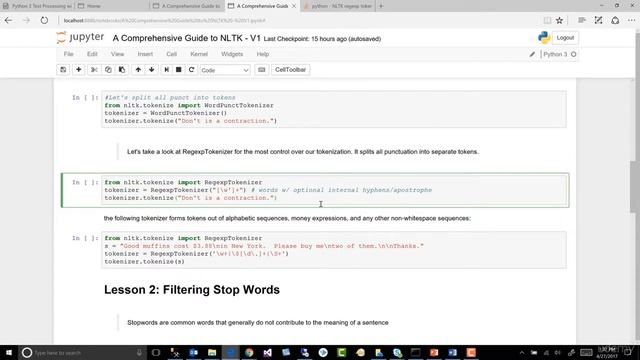640x360 pixels.
Task: Click the Save and Checkpoint toolbar icon
Action: [x=63, y=70]
